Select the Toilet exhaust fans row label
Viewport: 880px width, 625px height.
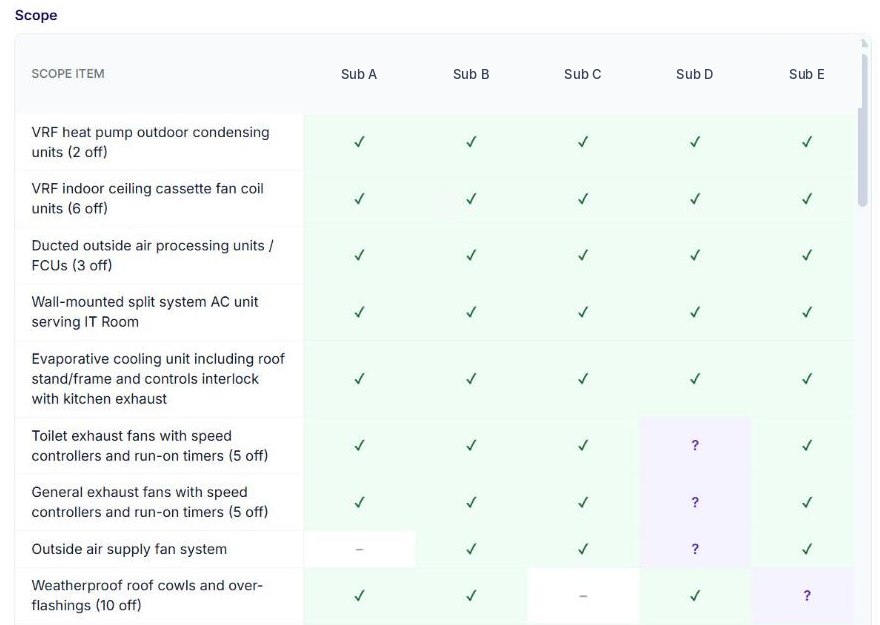[150, 445]
